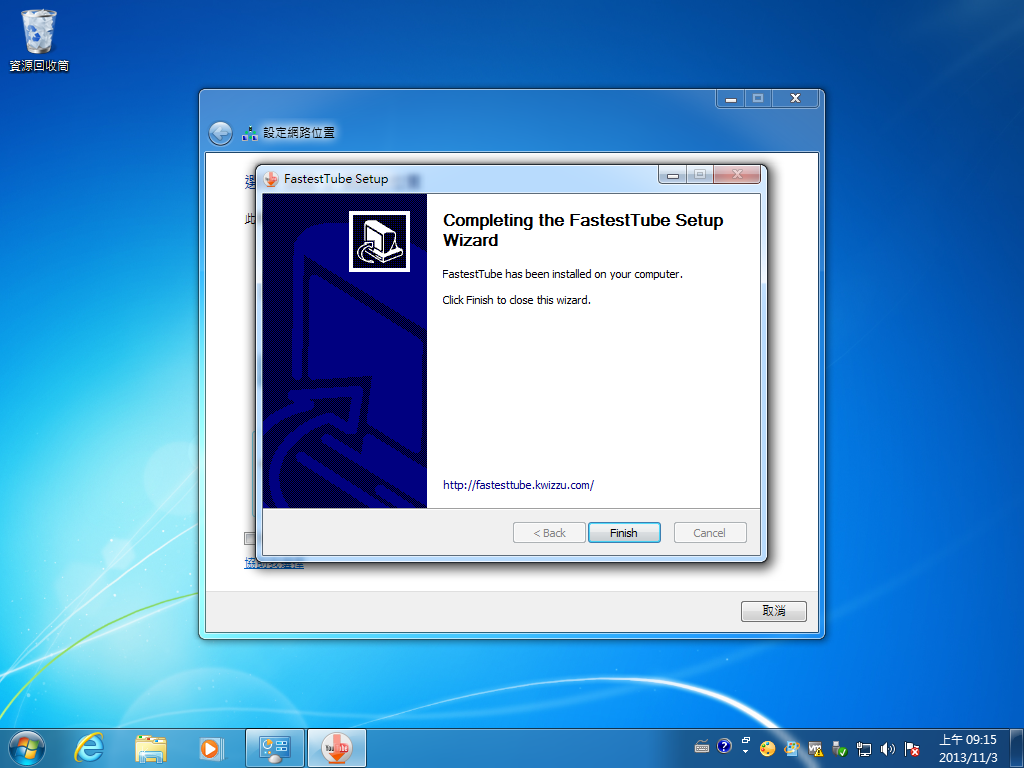Open the Windows Start menu
This screenshot has height=768, width=1024.
(x=27, y=748)
